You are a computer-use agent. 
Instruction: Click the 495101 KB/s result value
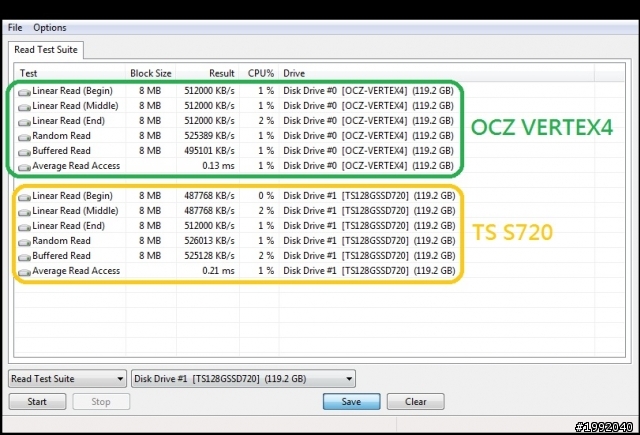(x=209, y=151)
